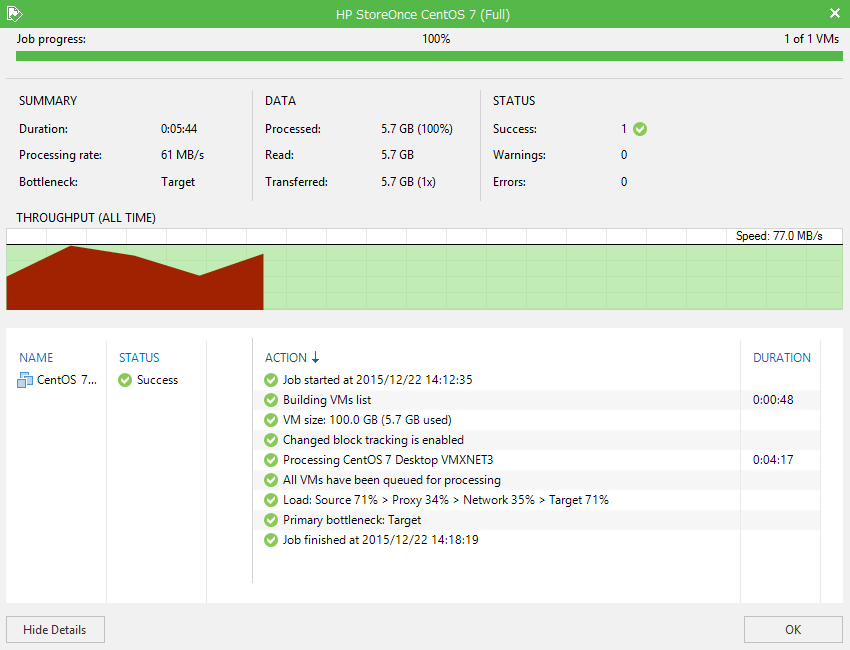This screenshot has width=850, height=650.
Task: Click the CentOS 7 VM icon in Name list
Action: click(25, 380)
